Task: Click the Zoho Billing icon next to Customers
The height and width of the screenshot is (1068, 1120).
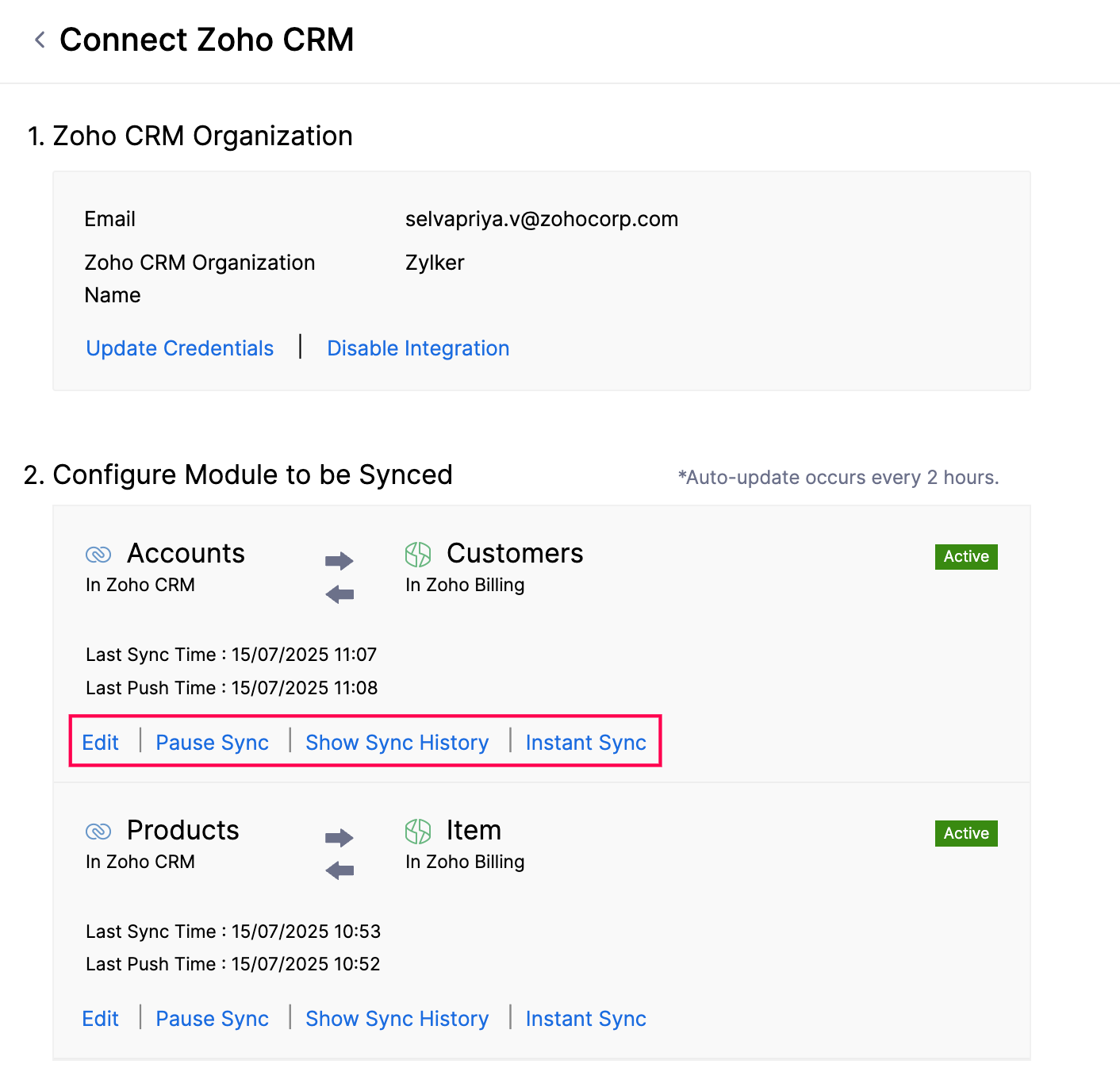Action: 418,554
